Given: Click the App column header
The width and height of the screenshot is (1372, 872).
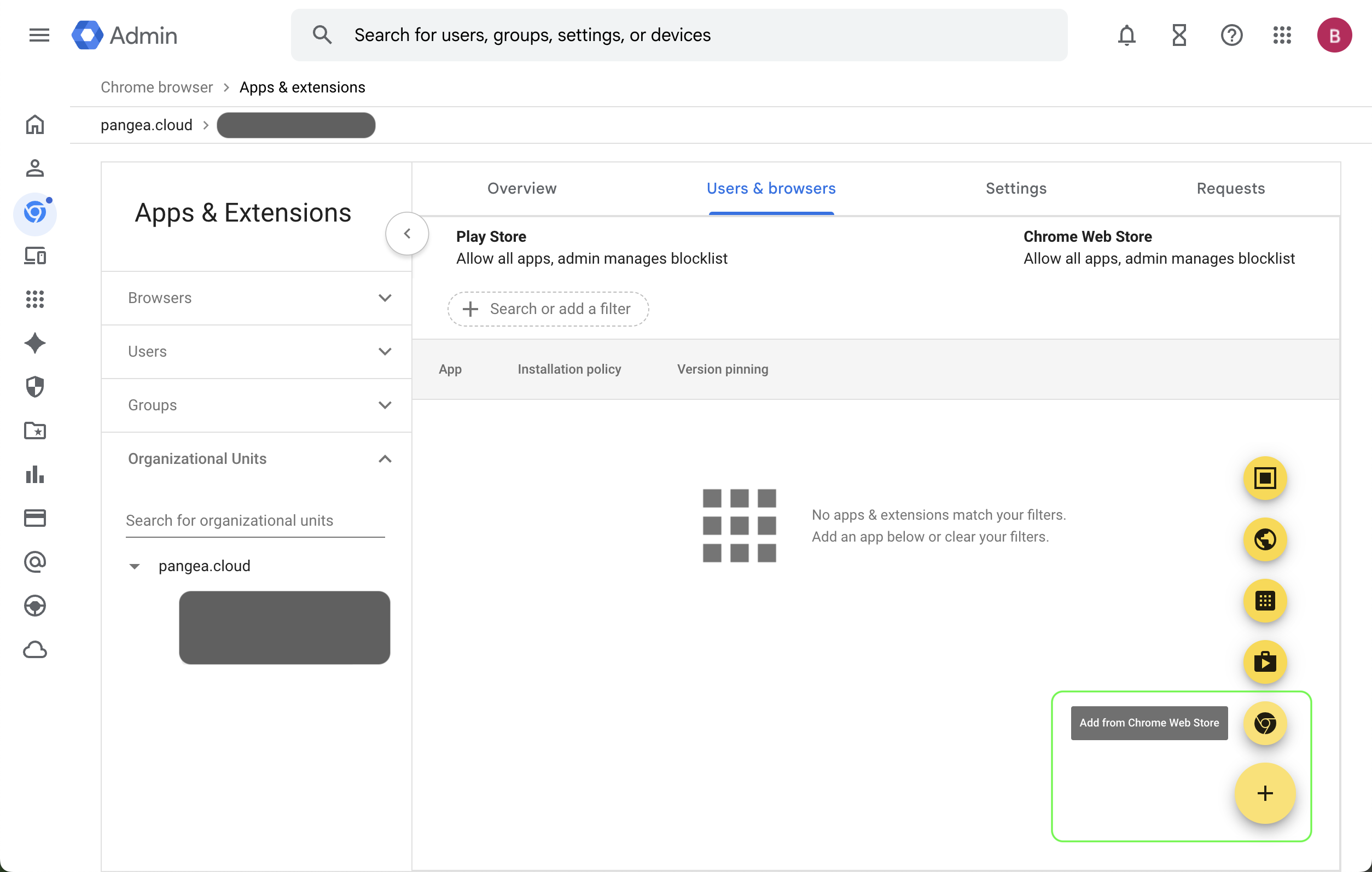Looking at the screenshot, I should click(x=450, y=369).
